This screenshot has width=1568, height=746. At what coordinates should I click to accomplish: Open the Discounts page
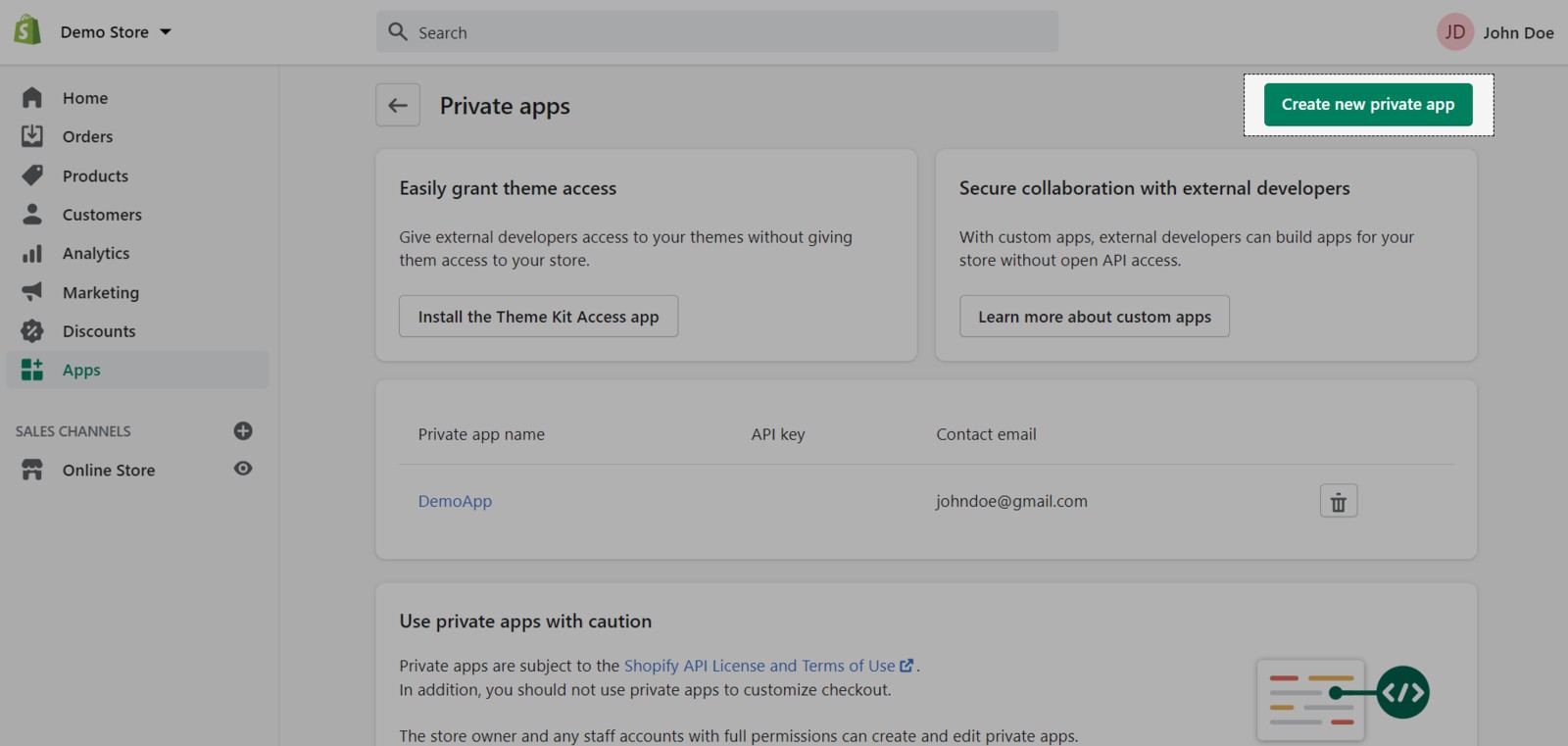tap(99, 331)
